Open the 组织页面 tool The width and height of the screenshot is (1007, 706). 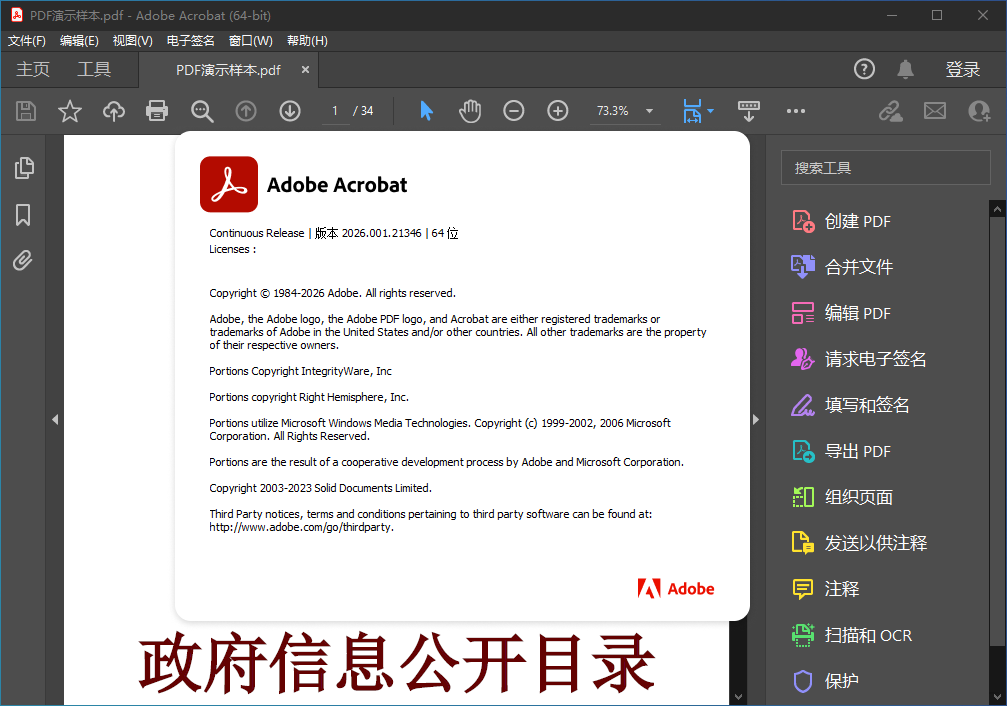[842, 497]
